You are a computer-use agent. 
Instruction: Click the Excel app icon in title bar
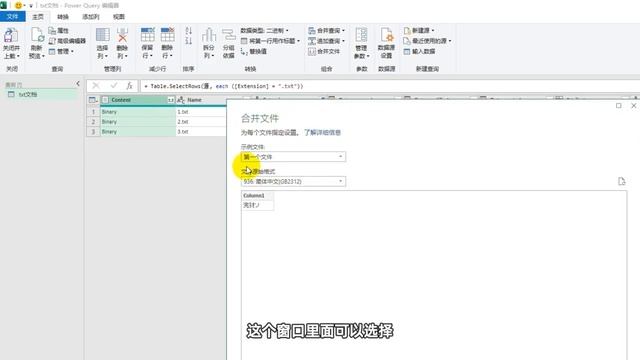[3, 5]
